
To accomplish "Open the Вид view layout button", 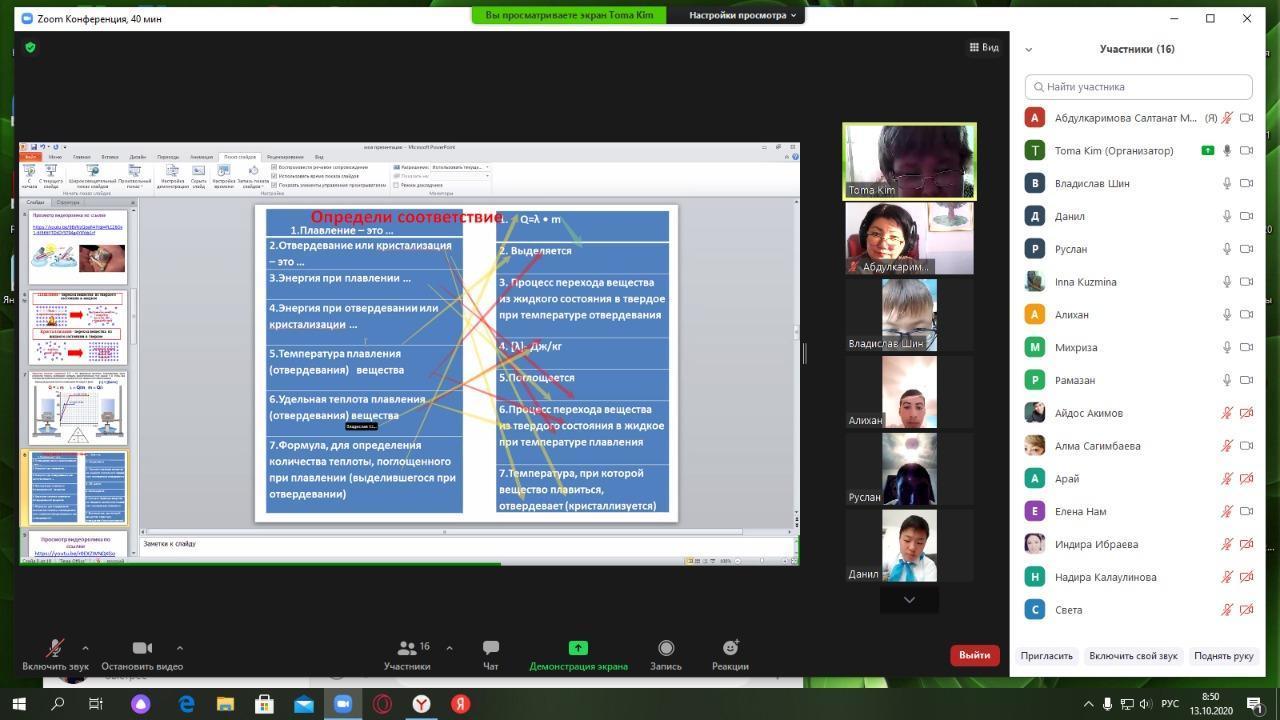I will click(984, 47).
